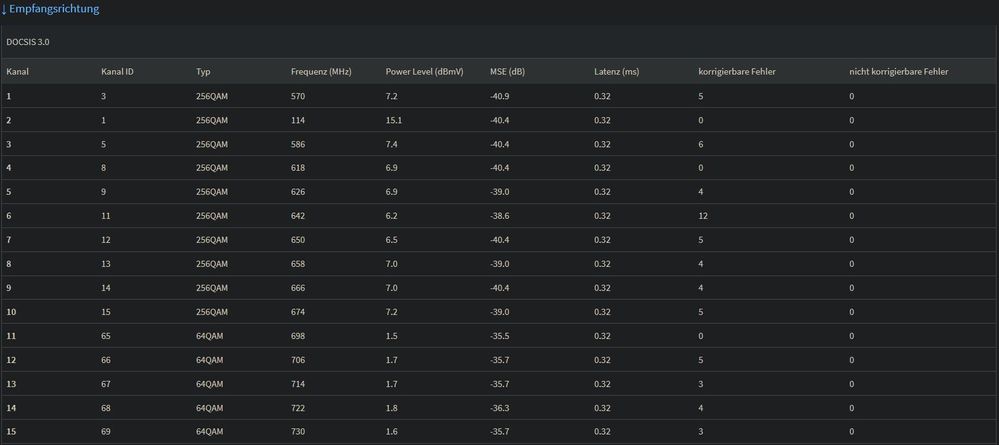The width and height of the screenshot is (999, 445).
Task: Select the korrigierbare Fehler value 12
Action: click(704, 216)
